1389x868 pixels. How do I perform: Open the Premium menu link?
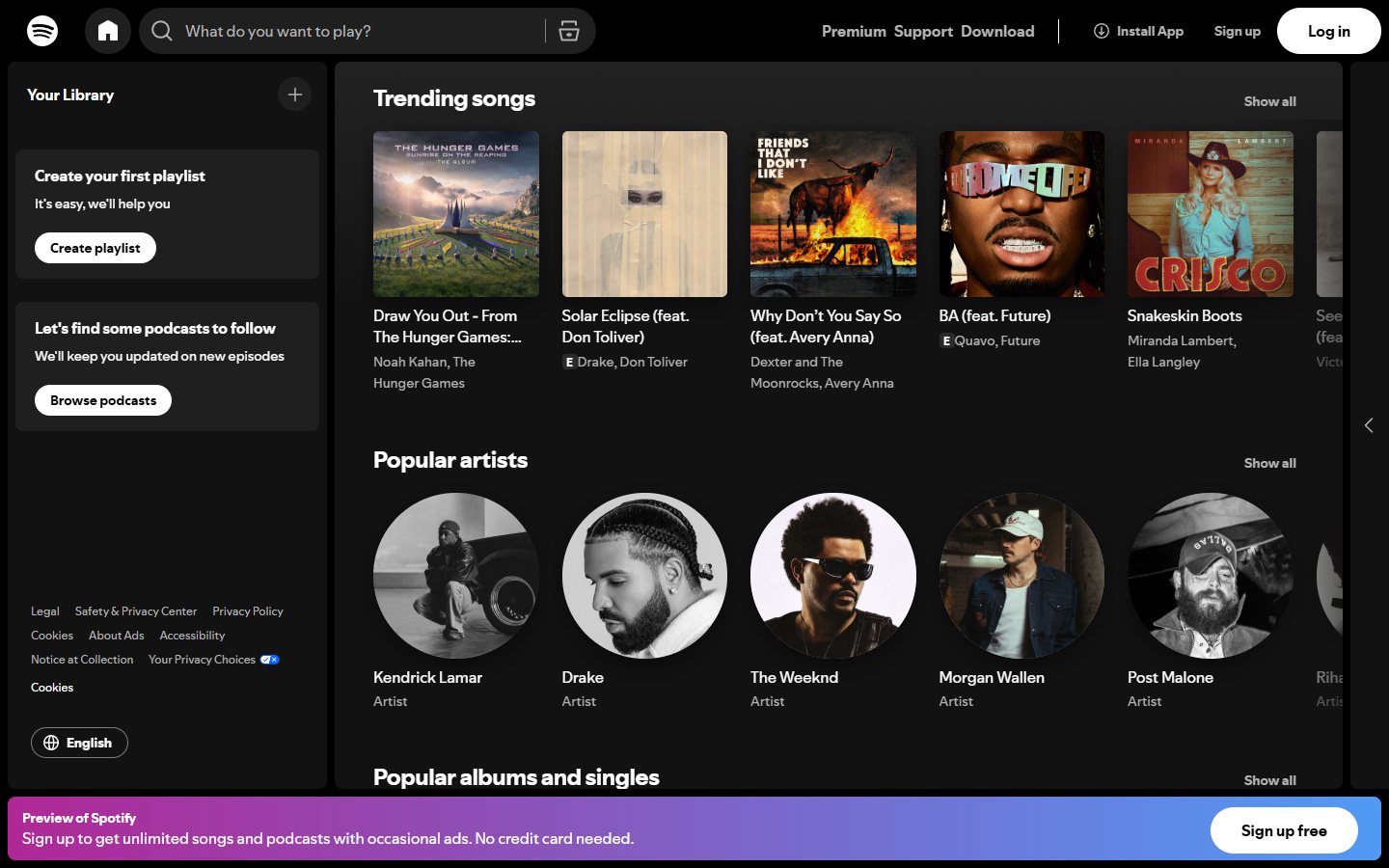(x=854, y=31)
